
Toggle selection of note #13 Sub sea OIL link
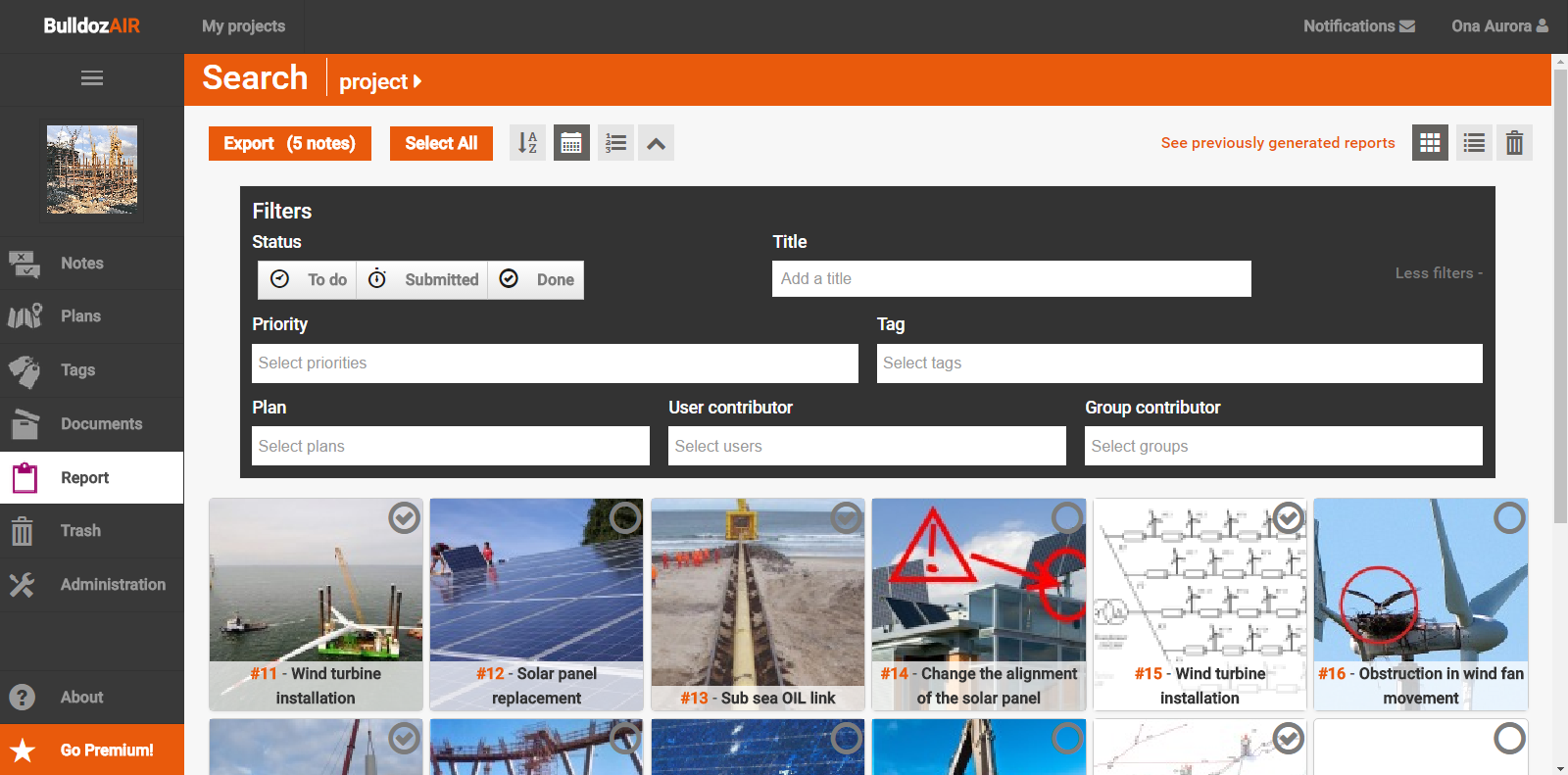[x=846, y=517]
